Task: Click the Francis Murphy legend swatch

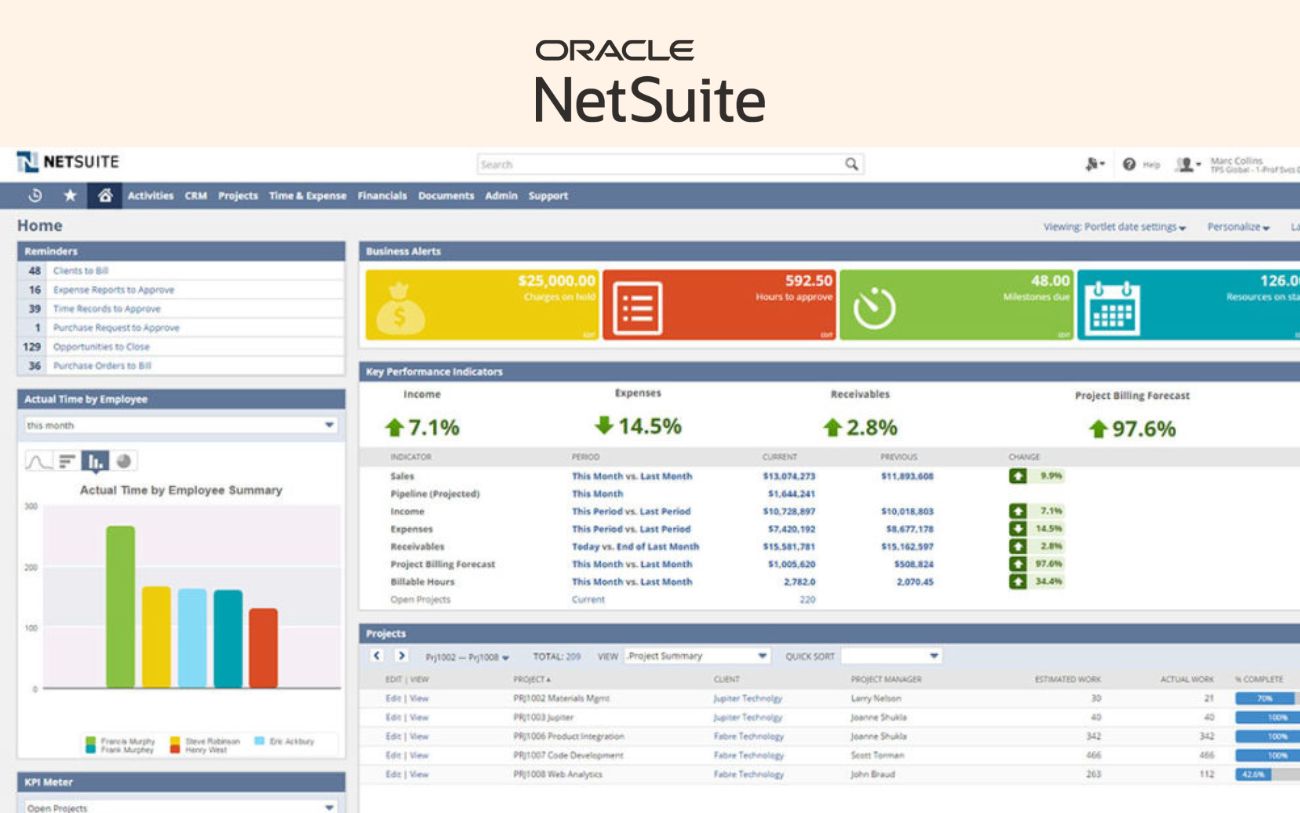Action: [x=91, y=741]
